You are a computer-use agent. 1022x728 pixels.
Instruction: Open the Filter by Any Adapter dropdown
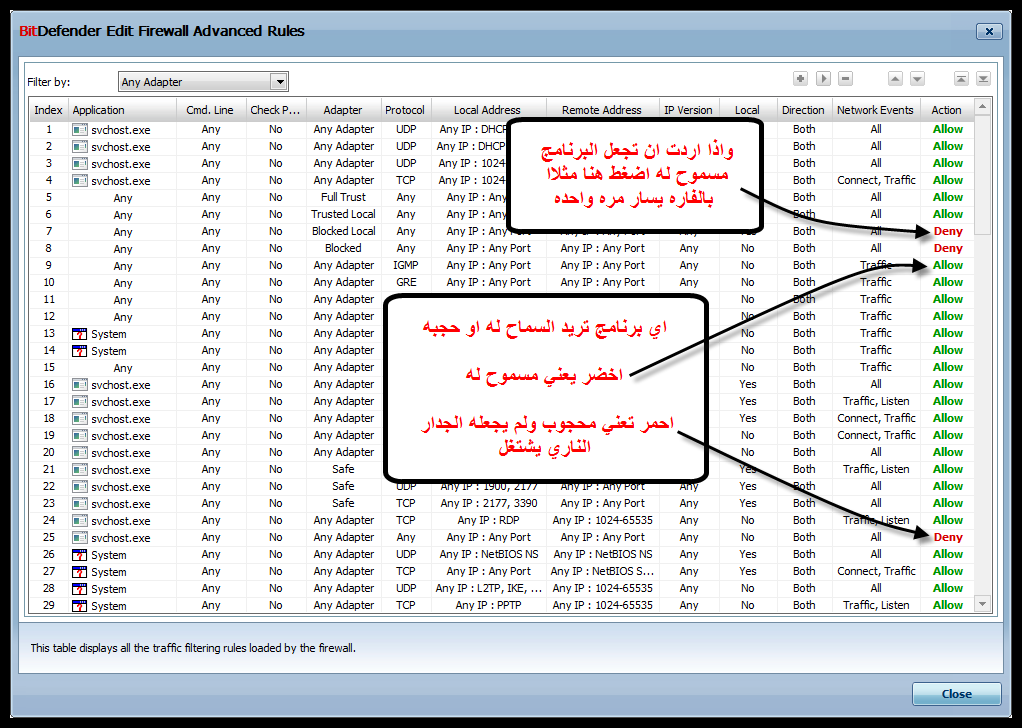(x=203, y=82)
